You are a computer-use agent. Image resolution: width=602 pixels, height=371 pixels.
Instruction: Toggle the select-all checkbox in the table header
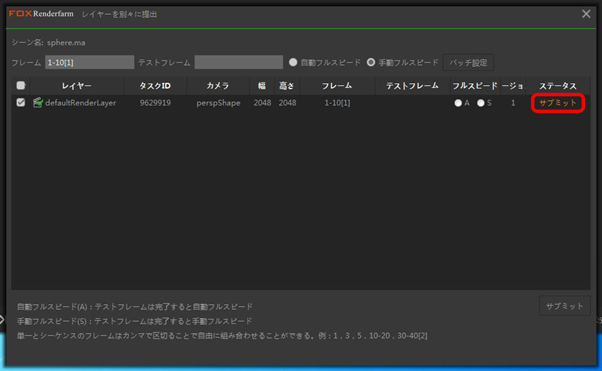21,85
